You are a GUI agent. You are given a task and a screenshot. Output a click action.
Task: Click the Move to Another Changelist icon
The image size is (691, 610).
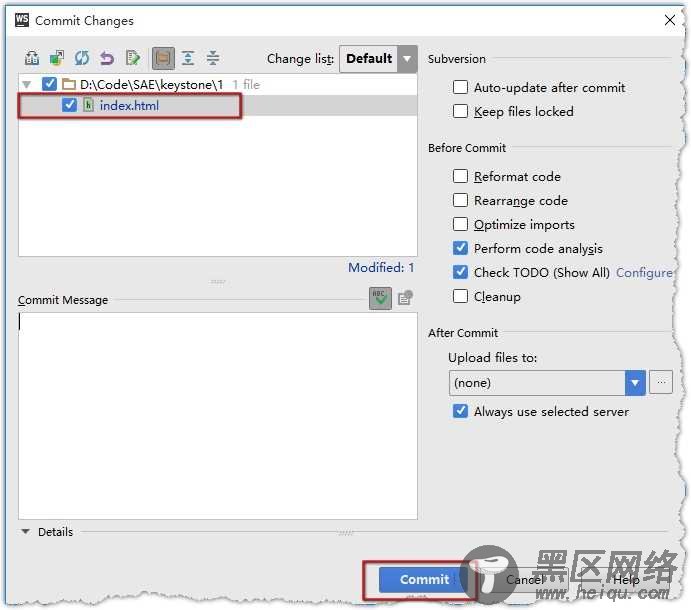(x=56, y=58)
